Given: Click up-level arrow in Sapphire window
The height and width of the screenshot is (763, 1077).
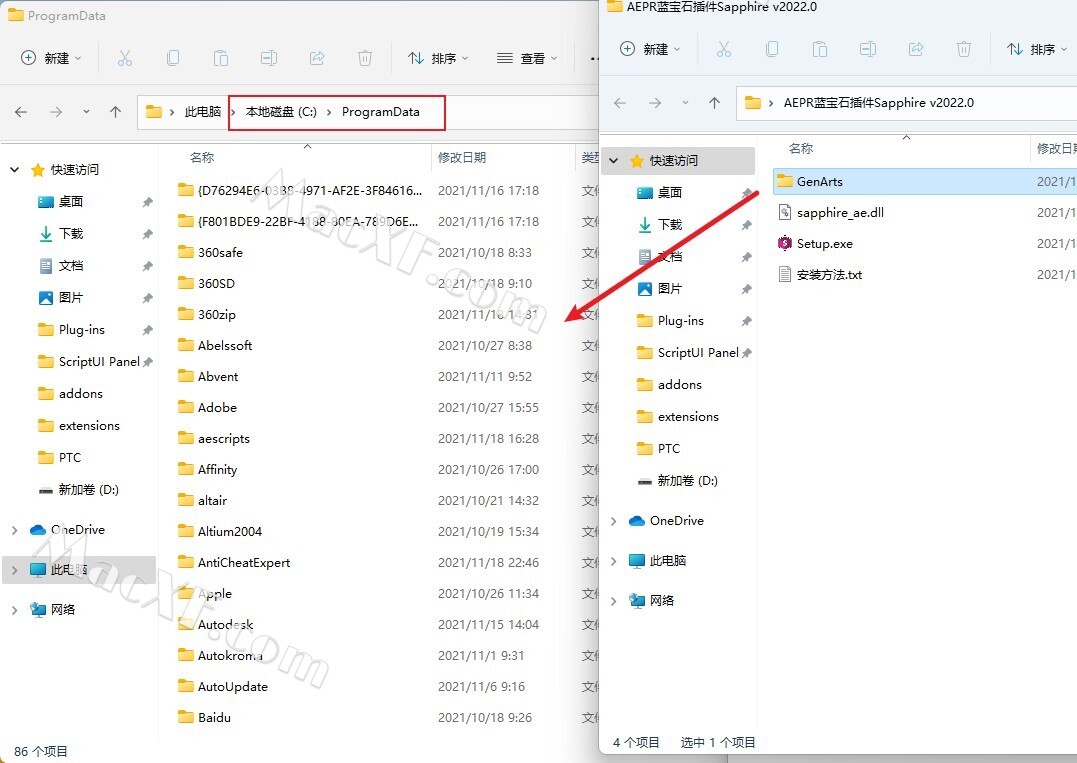Looking at the screenshot, I should 714,103.
